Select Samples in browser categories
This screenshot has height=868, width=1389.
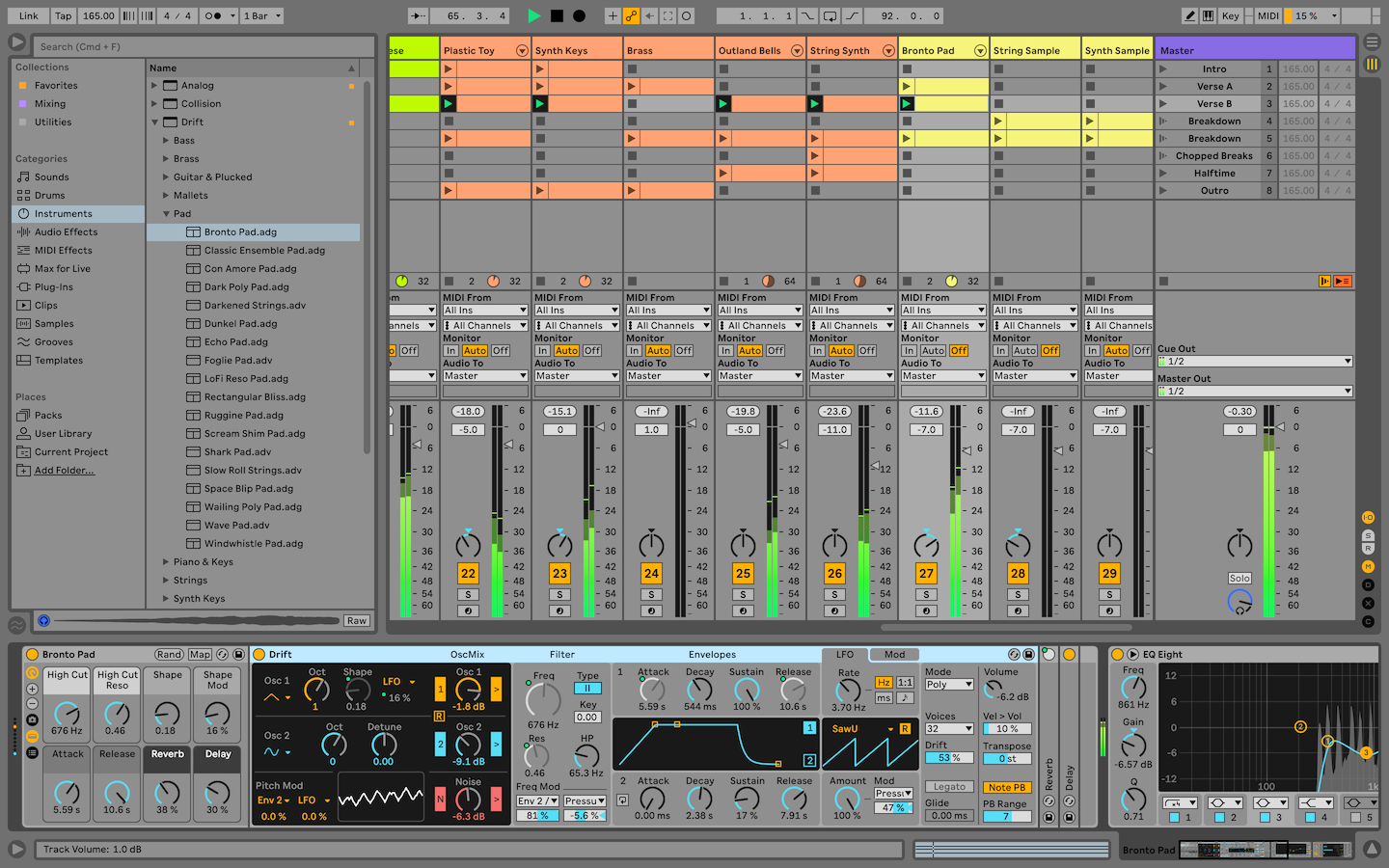pos(54,323)
